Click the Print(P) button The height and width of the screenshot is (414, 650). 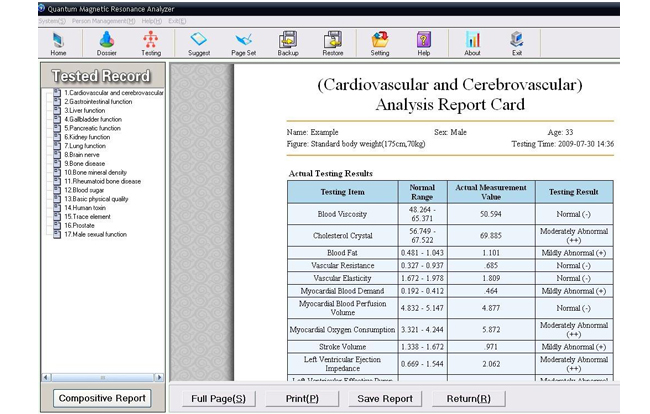(x=302, y=399)
